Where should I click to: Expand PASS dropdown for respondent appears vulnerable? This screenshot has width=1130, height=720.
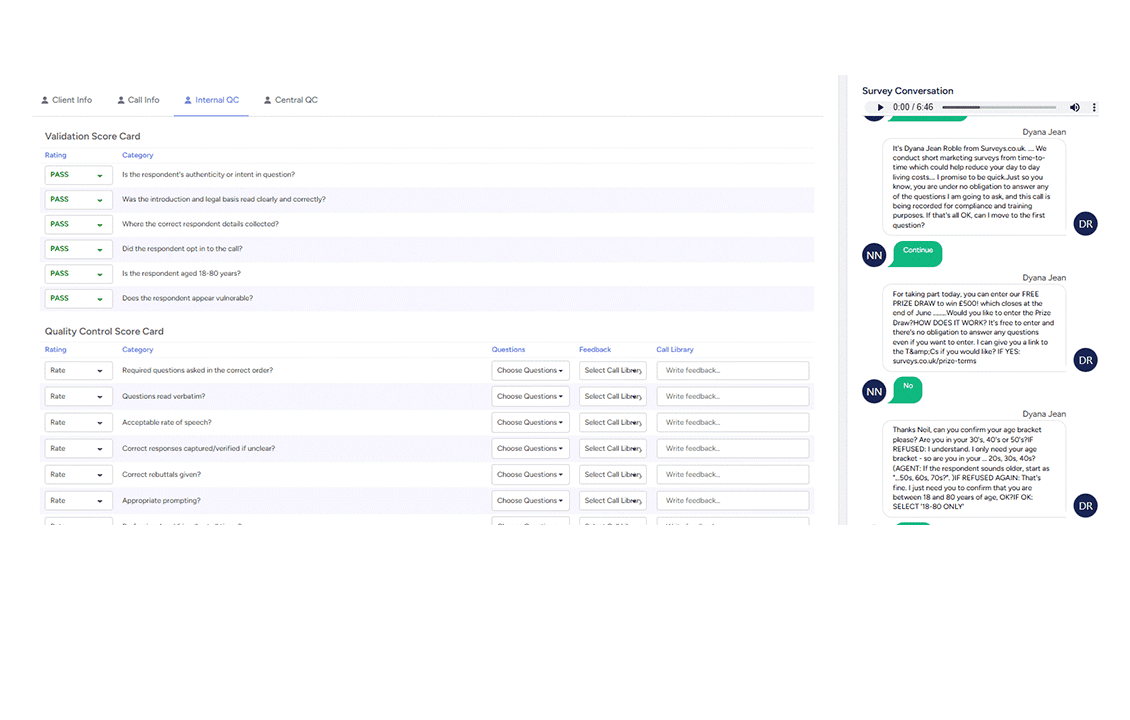(78, 298)
